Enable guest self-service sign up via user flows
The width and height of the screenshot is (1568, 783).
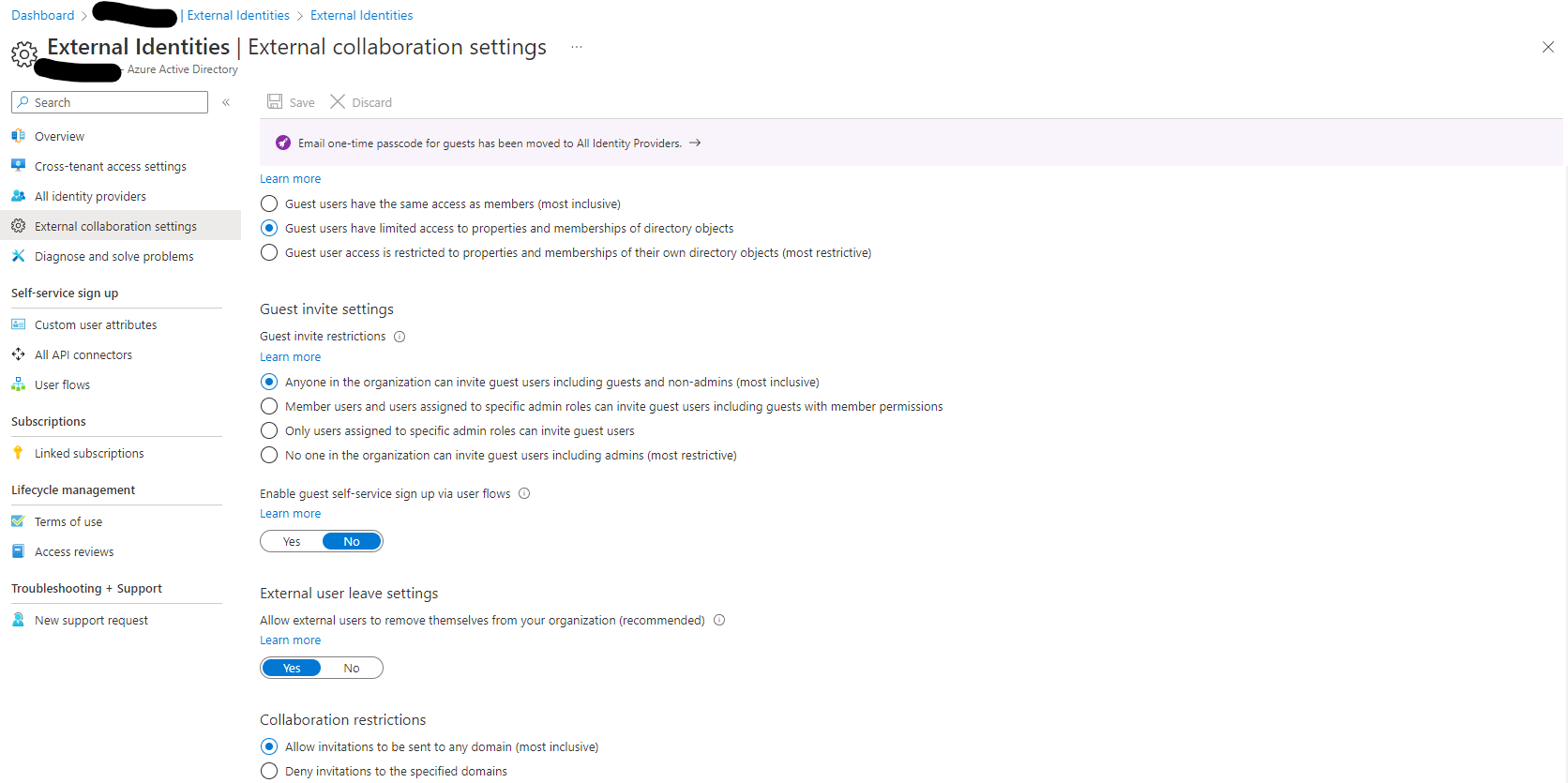pyautogui.click(x=291, y=541)
